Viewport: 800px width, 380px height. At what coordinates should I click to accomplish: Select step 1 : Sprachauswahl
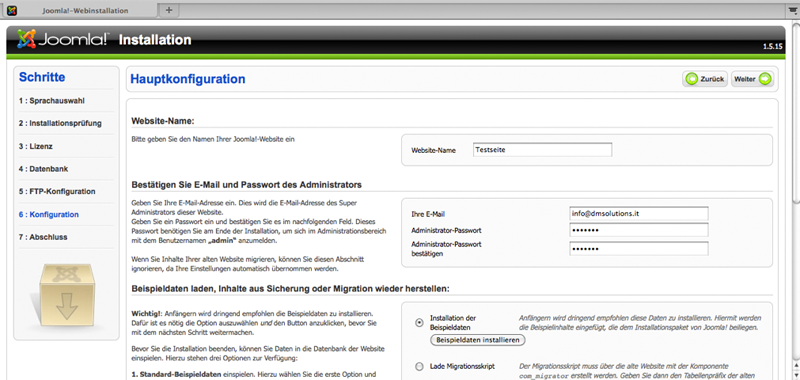click(52, 100)
